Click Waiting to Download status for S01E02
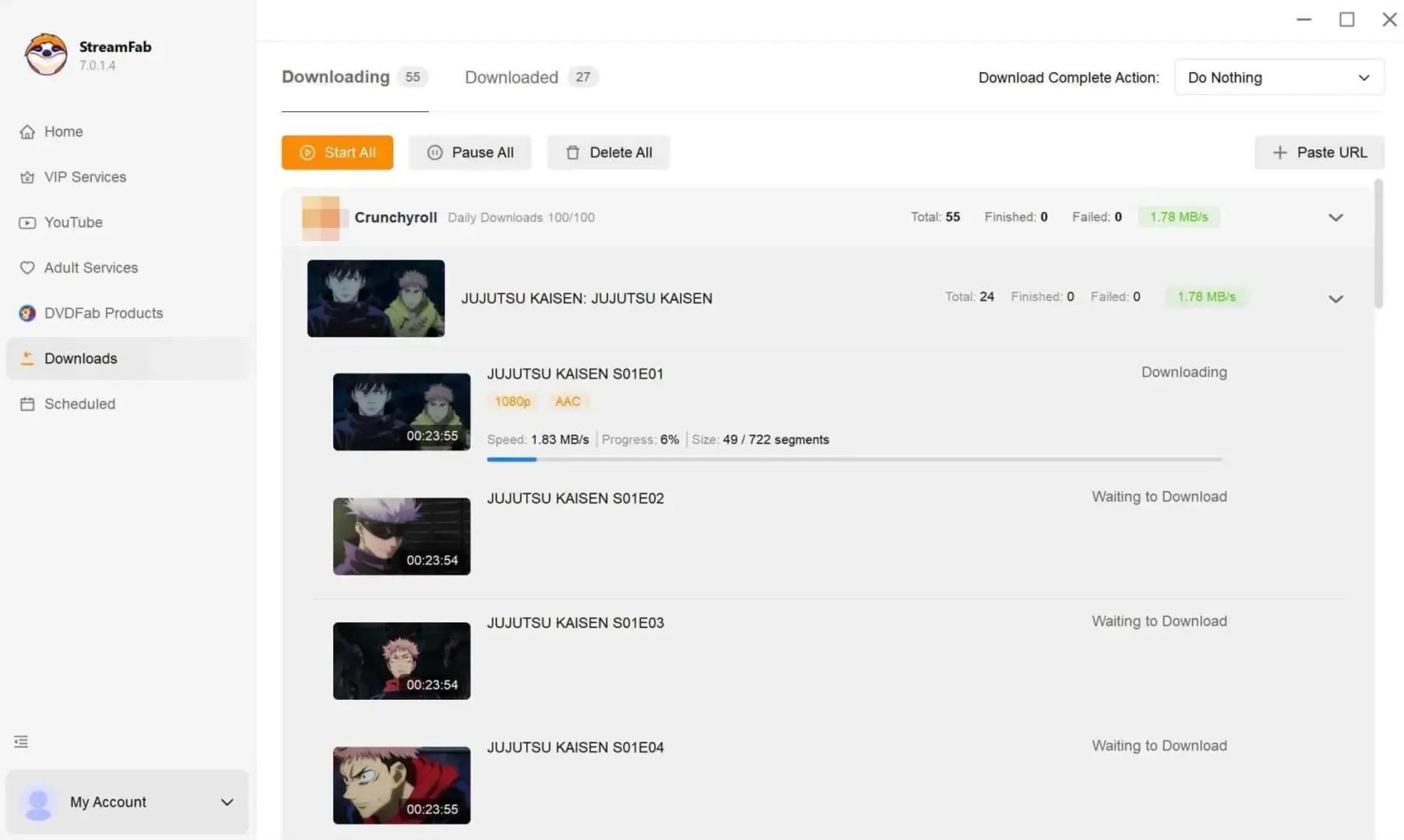The image size is (1404, 840). [x=1159, y=497]
